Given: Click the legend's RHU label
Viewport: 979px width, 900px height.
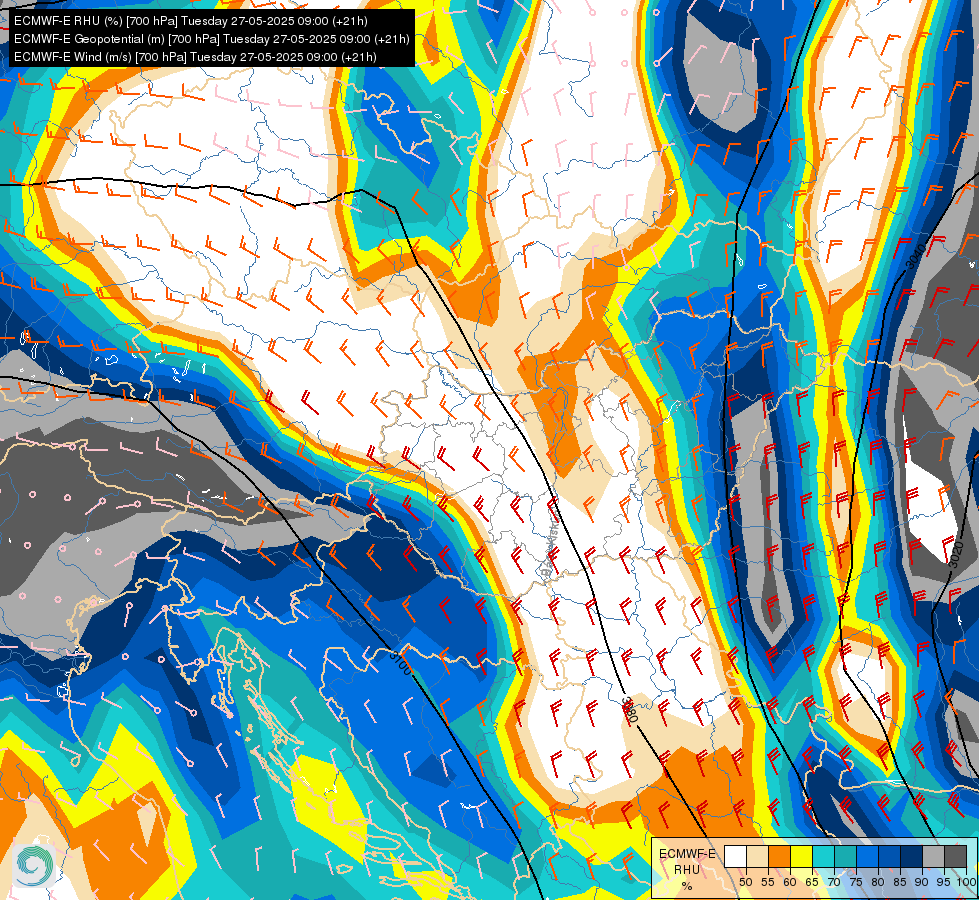Looking at the screenshot, I should (x=687, y=869).
